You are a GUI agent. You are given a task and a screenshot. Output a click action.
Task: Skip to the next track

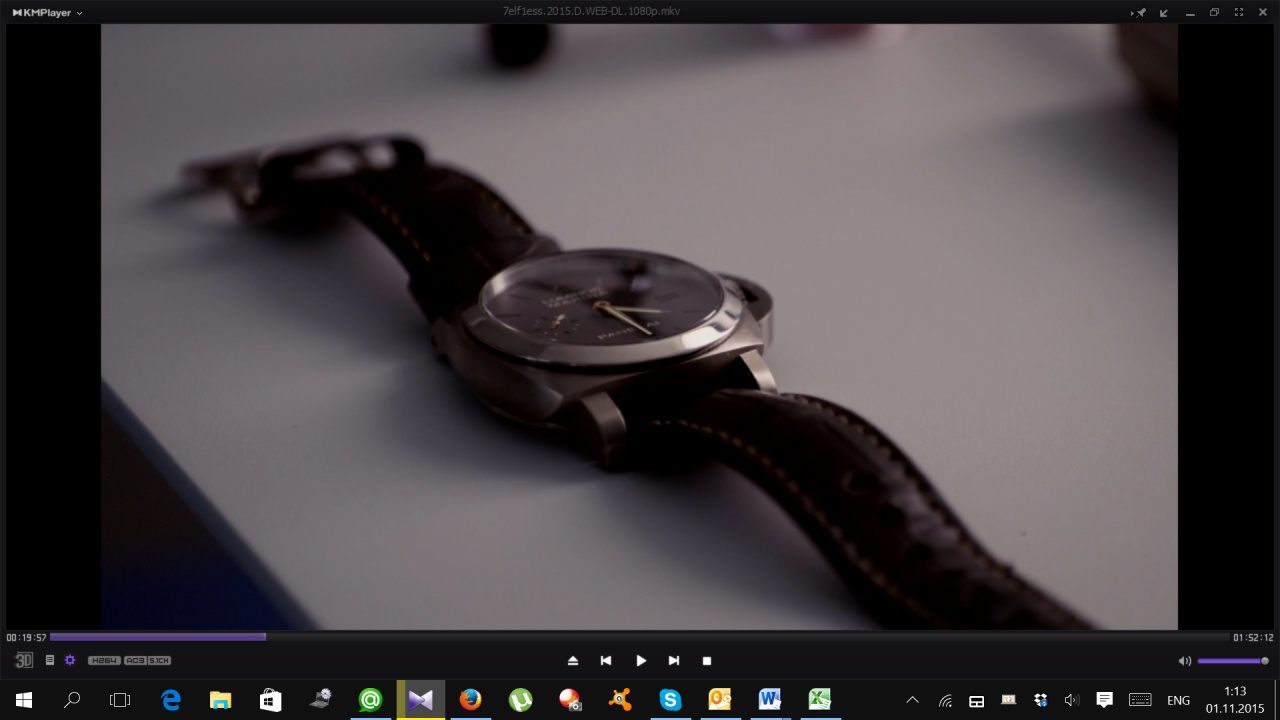[674, 661]
